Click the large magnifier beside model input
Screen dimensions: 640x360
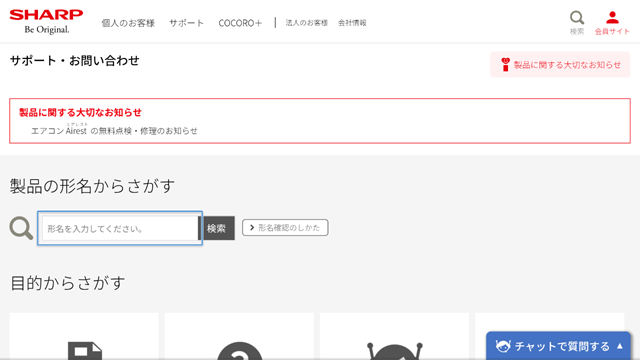point(21,228)
